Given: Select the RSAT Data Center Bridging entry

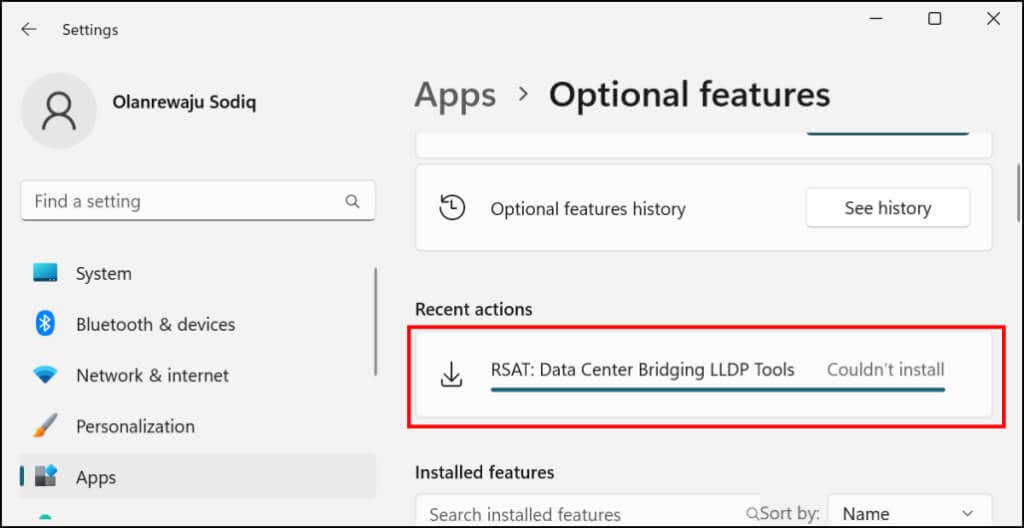Looking at the screenshot, I should pyautogui.click(x=642, y=370).
